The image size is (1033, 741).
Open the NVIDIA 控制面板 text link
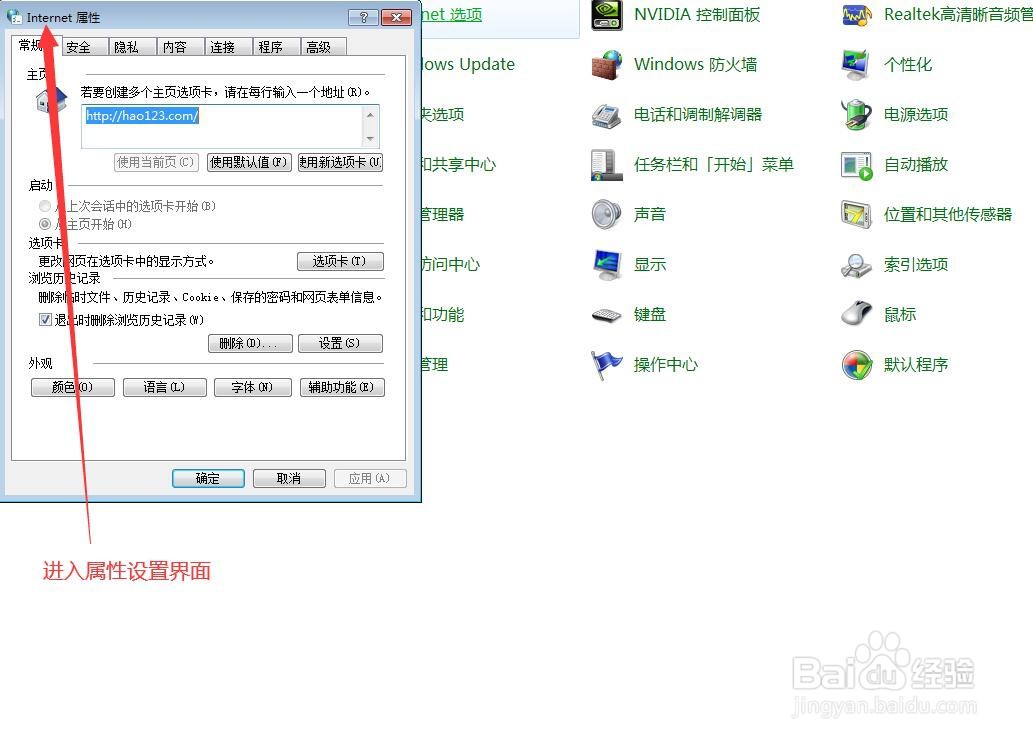(697, 14)
